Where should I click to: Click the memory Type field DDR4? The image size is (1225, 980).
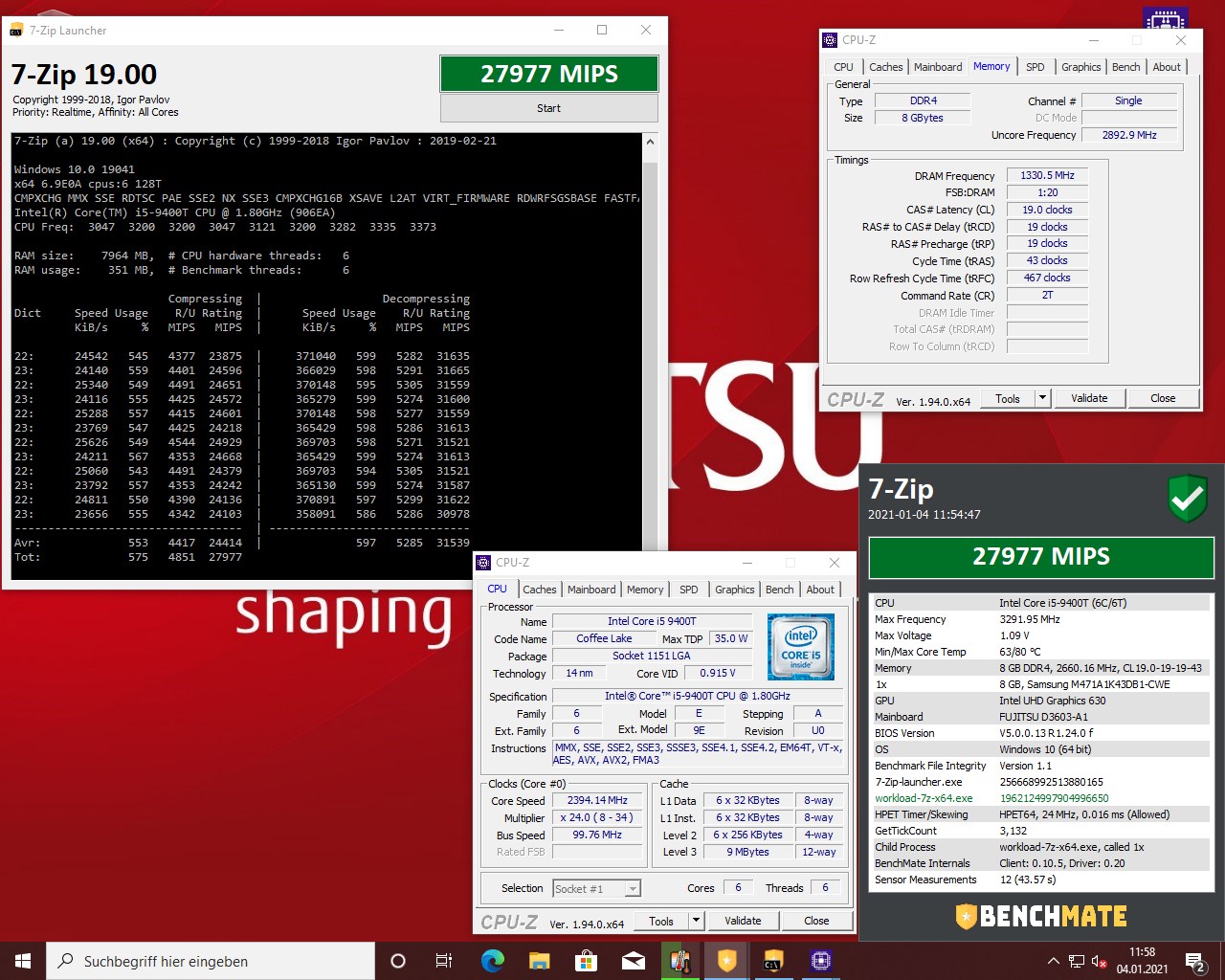(924, 100)
